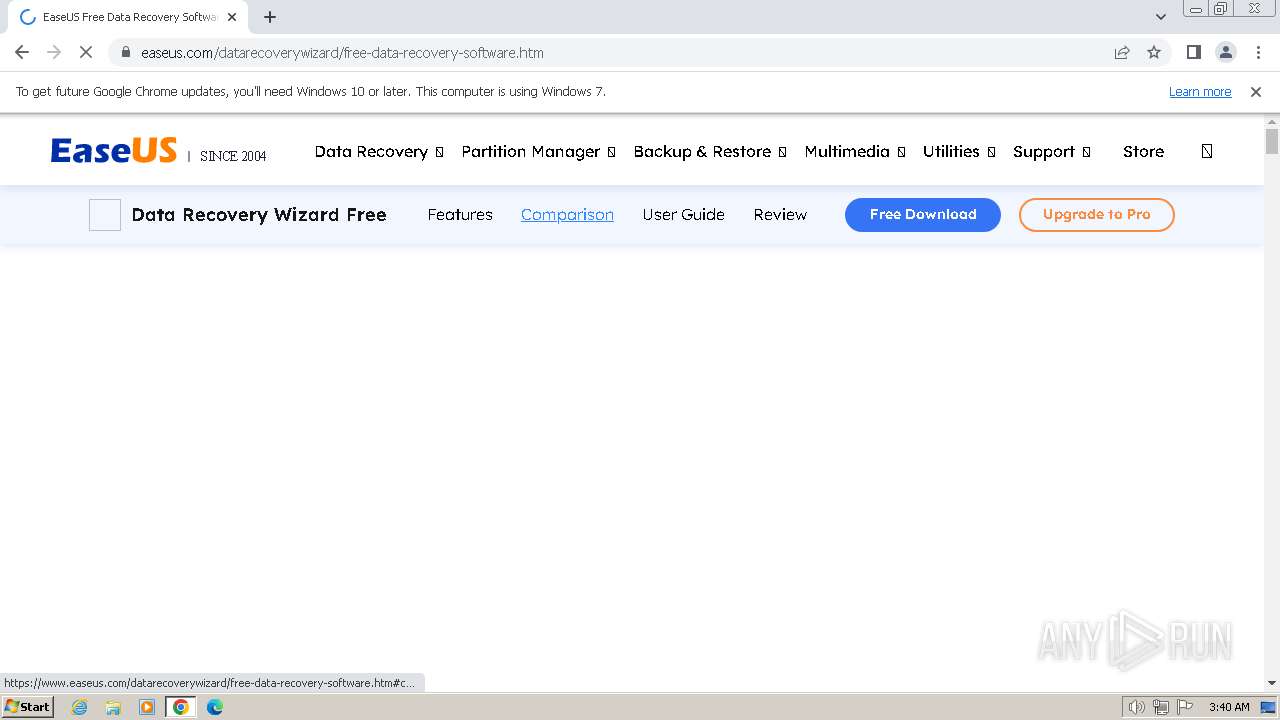Image resolution: width=1280 pixels, height=720 pixels.
Task: Select Chrome in the taskbar
Action: point(181,707)
